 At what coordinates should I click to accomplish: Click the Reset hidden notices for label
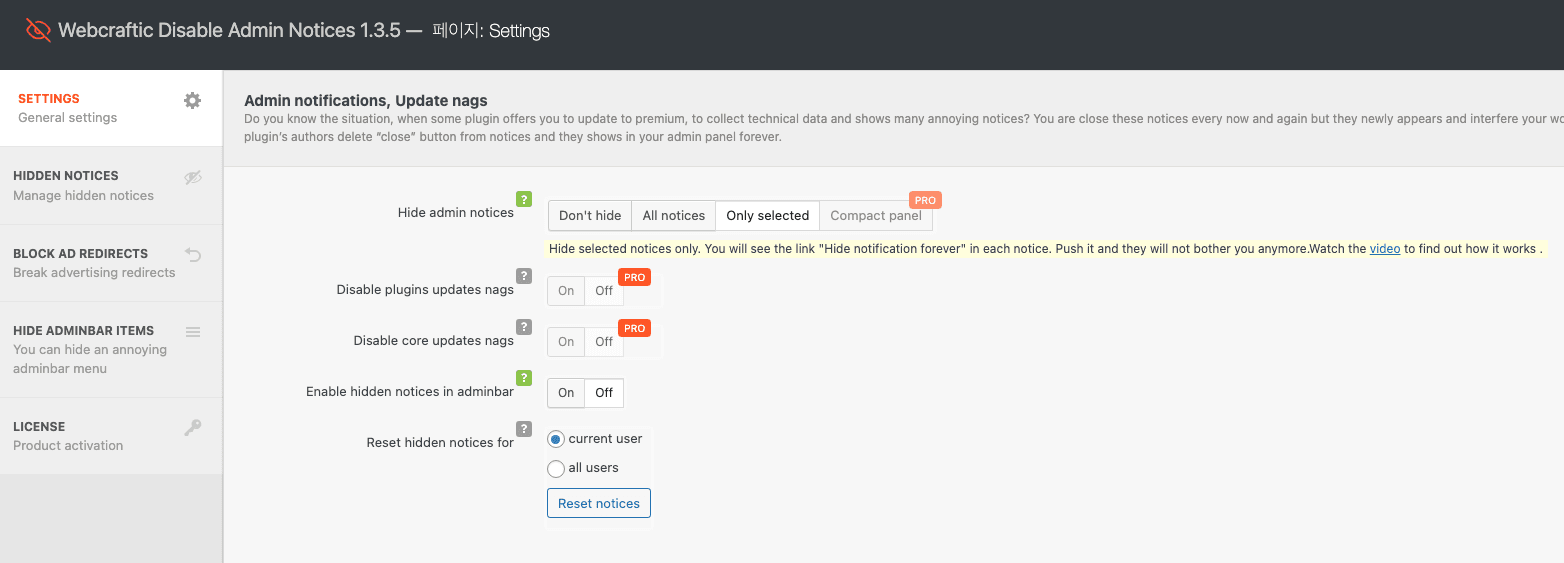[x=440, y=442]
